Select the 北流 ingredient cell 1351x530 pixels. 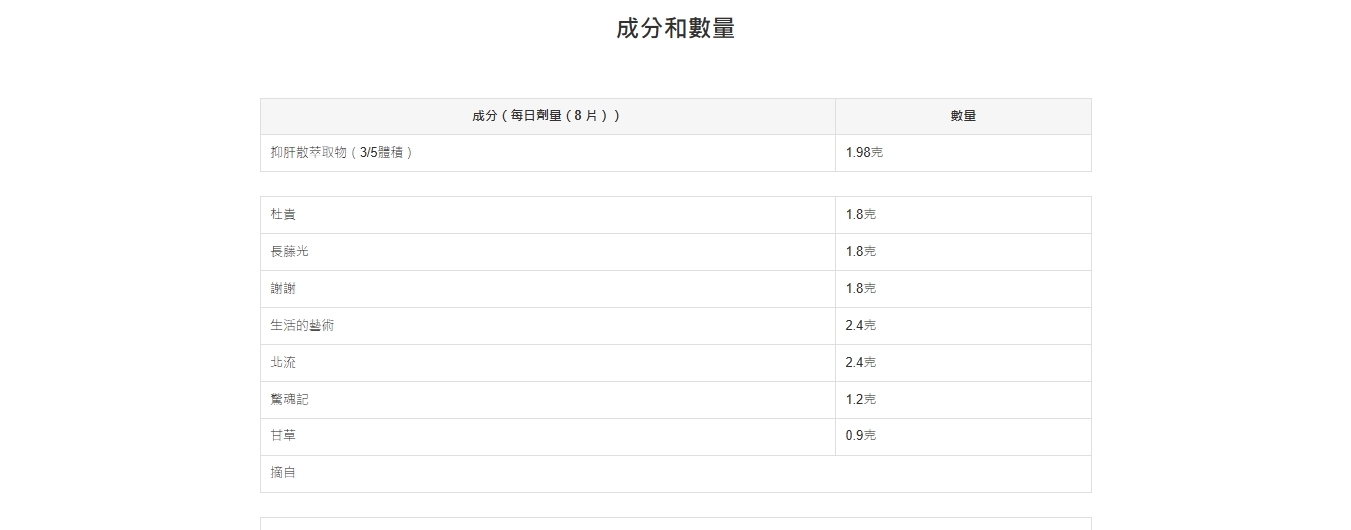[x=283, y=363]
